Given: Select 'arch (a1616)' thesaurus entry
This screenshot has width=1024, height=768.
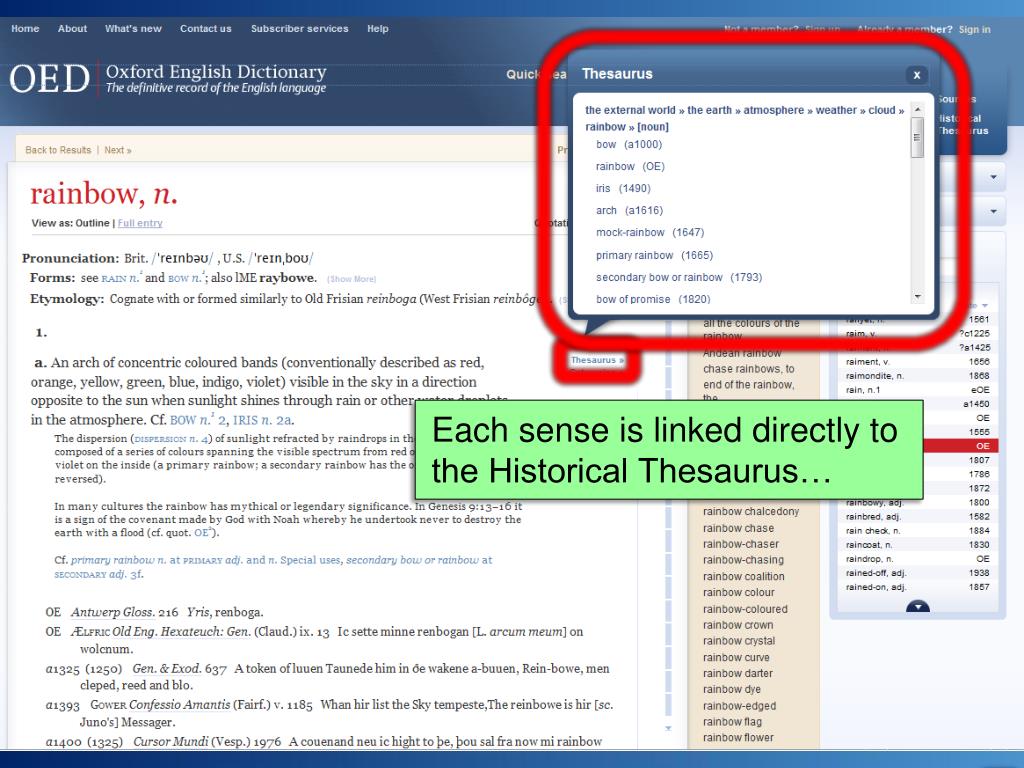Looking at the screenshot, I should pyautogui.click(x=629, y=210).
